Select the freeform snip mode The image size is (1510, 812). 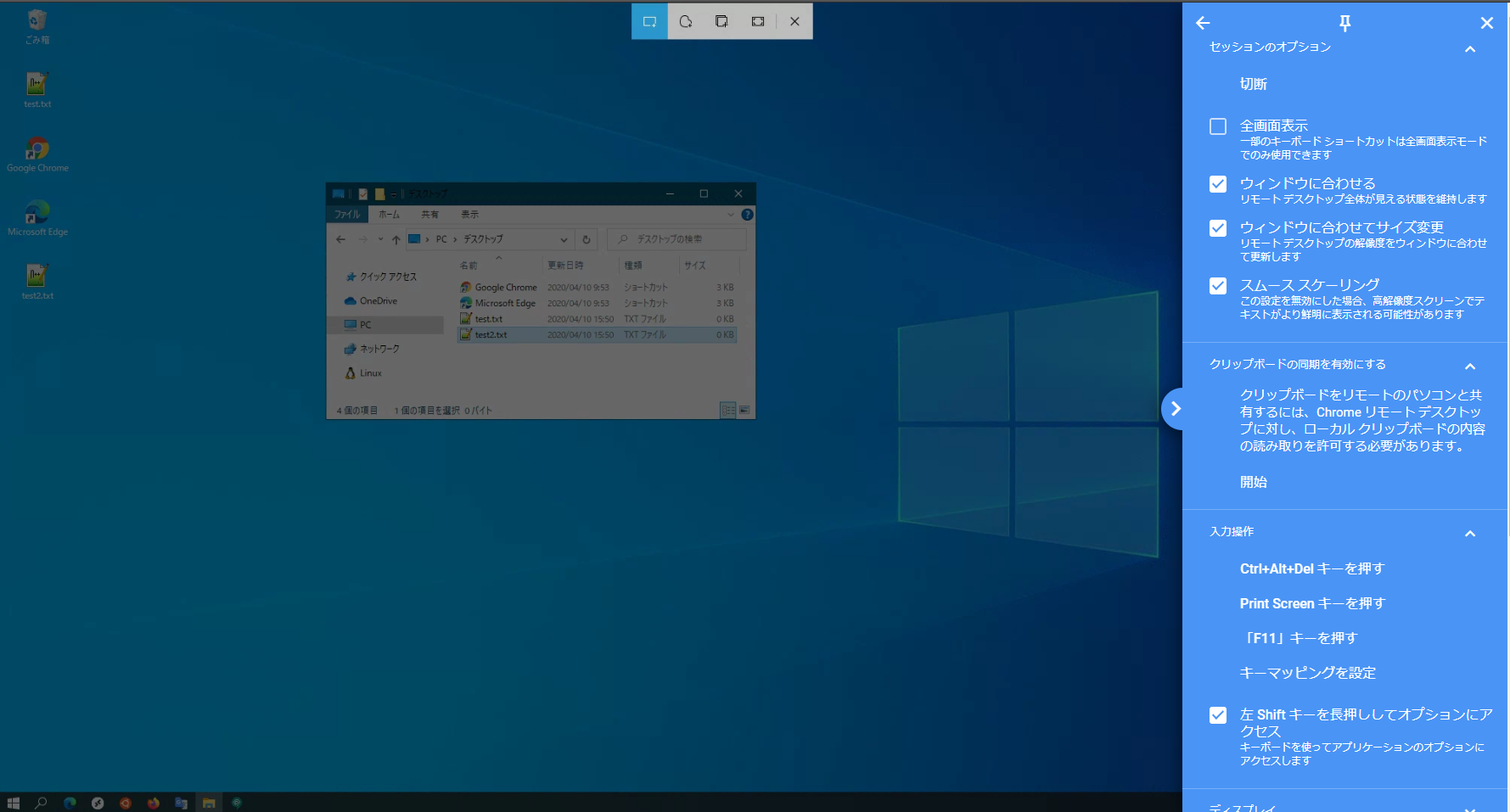click(686, 21)
